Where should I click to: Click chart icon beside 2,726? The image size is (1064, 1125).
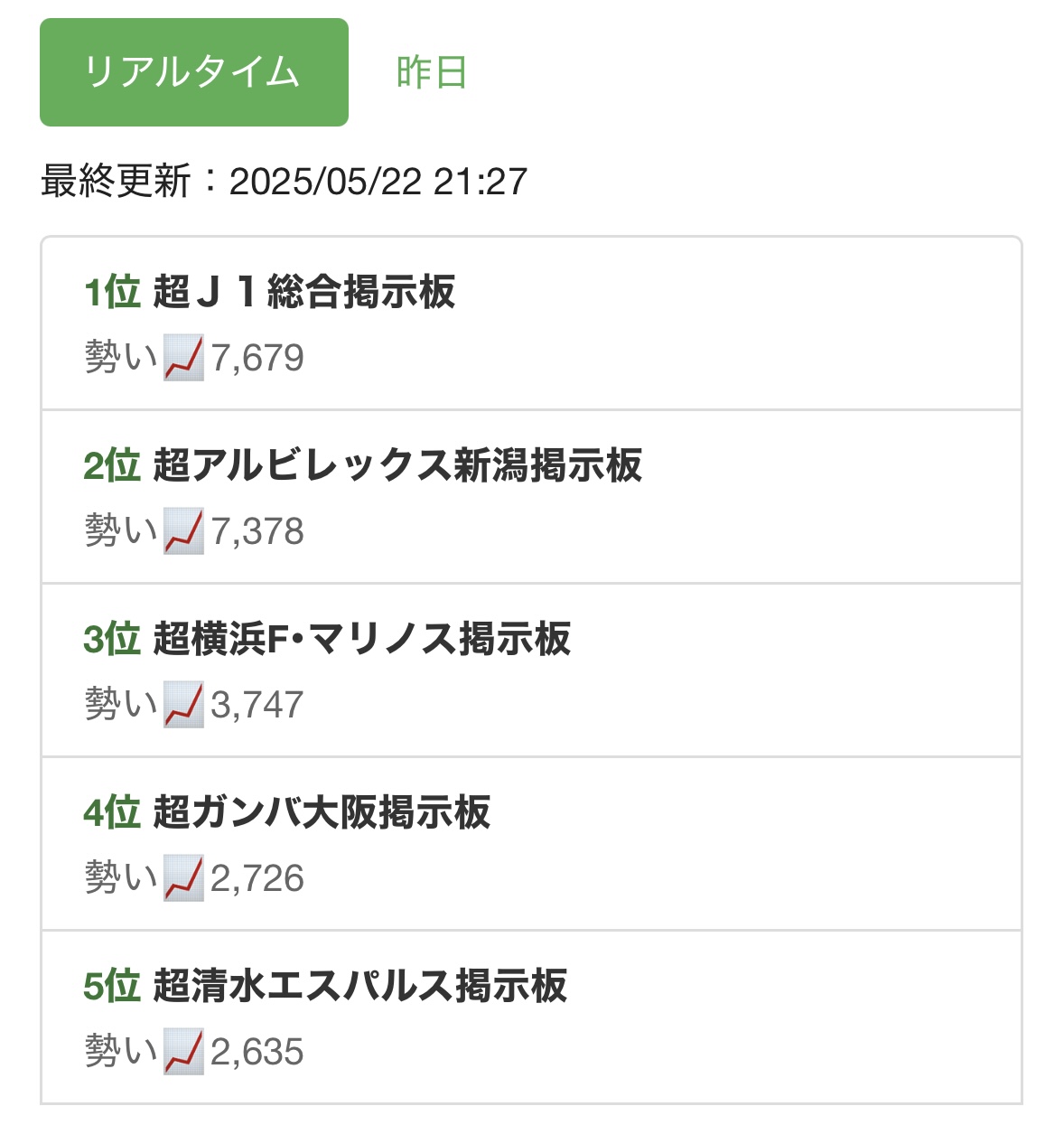pos(183,878)
